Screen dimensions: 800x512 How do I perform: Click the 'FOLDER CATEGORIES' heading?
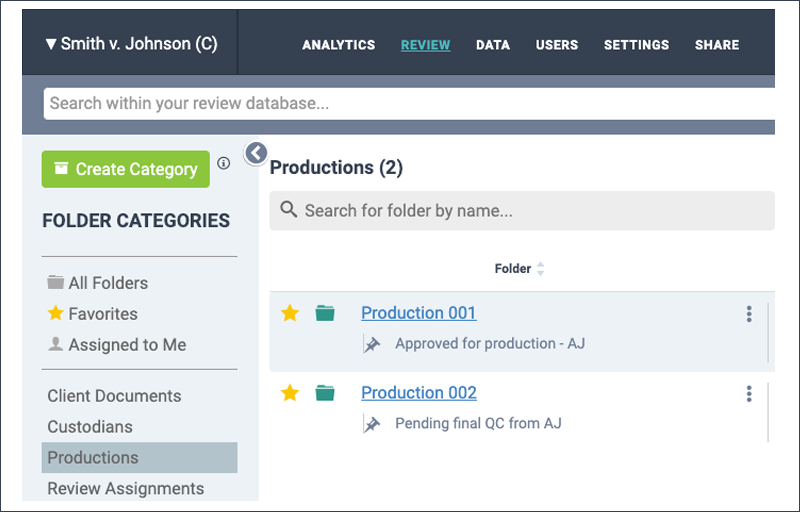coord(136,221)
